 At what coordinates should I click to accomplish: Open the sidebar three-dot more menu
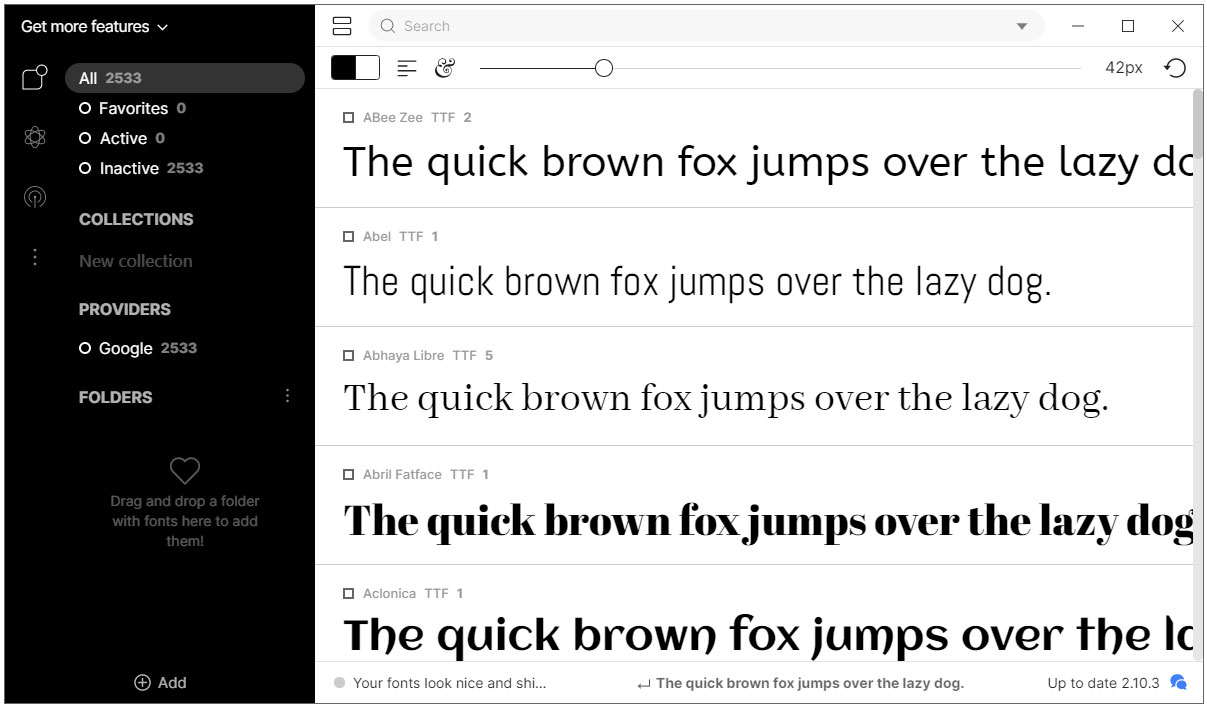[35, 258]
